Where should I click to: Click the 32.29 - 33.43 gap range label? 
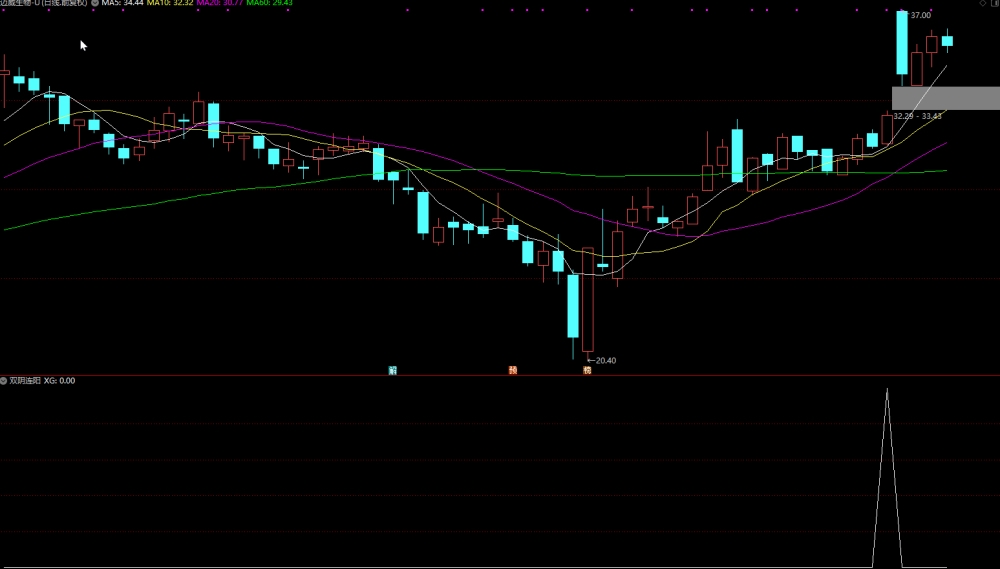pyautogui.click(x=917, y=116)
